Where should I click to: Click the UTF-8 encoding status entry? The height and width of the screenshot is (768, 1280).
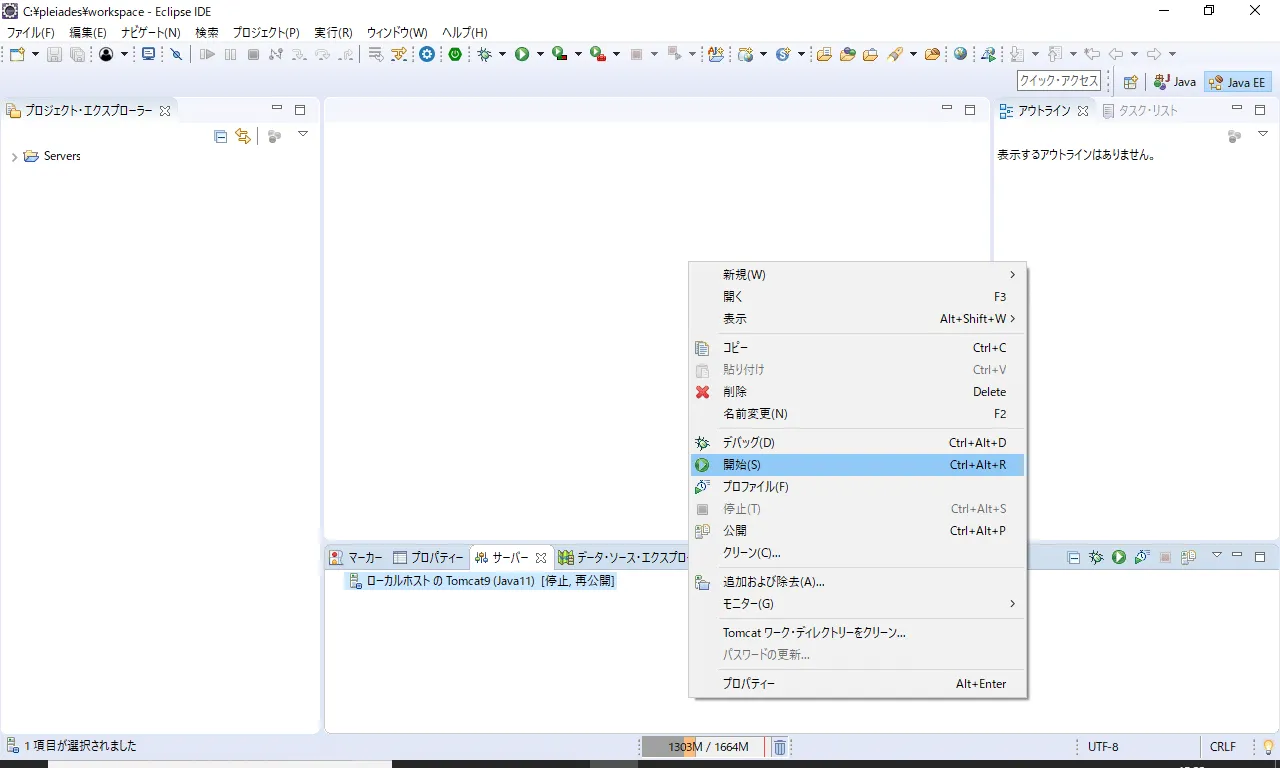1103,746
